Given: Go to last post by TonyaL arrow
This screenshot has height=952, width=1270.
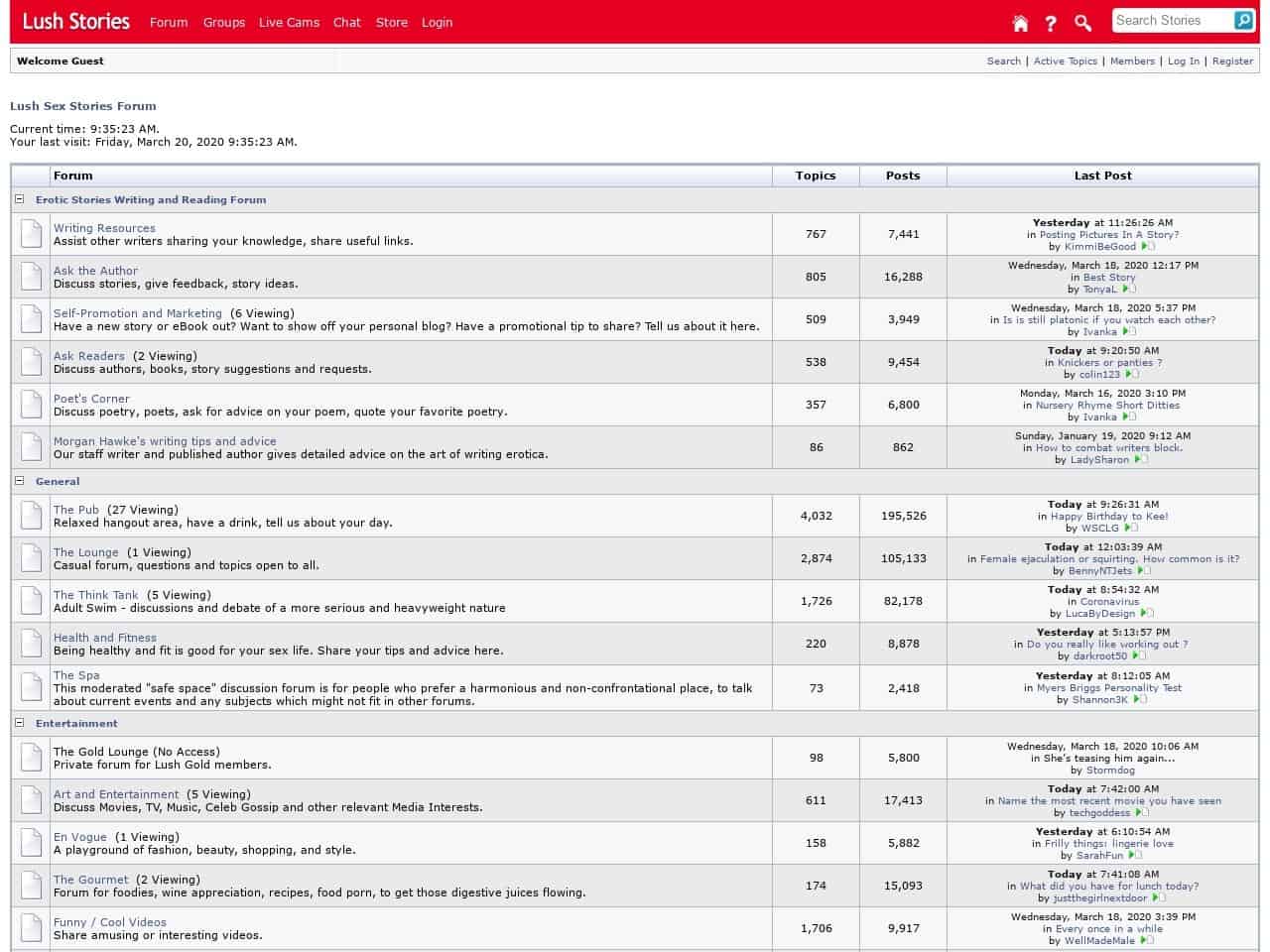Looking at the screenshot, I should pos(1129,289).
